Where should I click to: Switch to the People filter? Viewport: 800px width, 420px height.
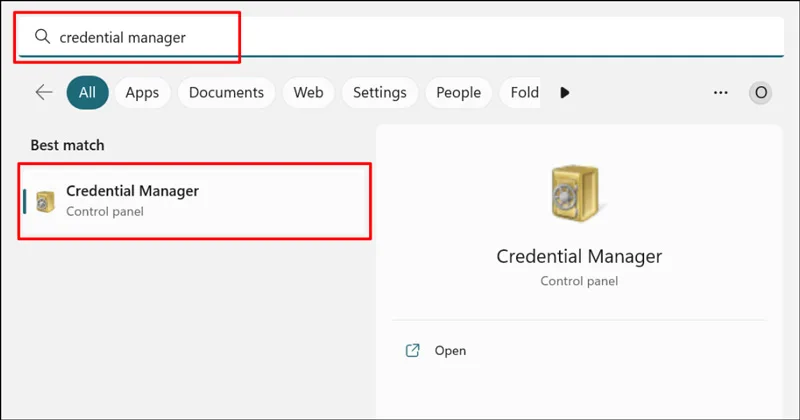click(458, 92)
